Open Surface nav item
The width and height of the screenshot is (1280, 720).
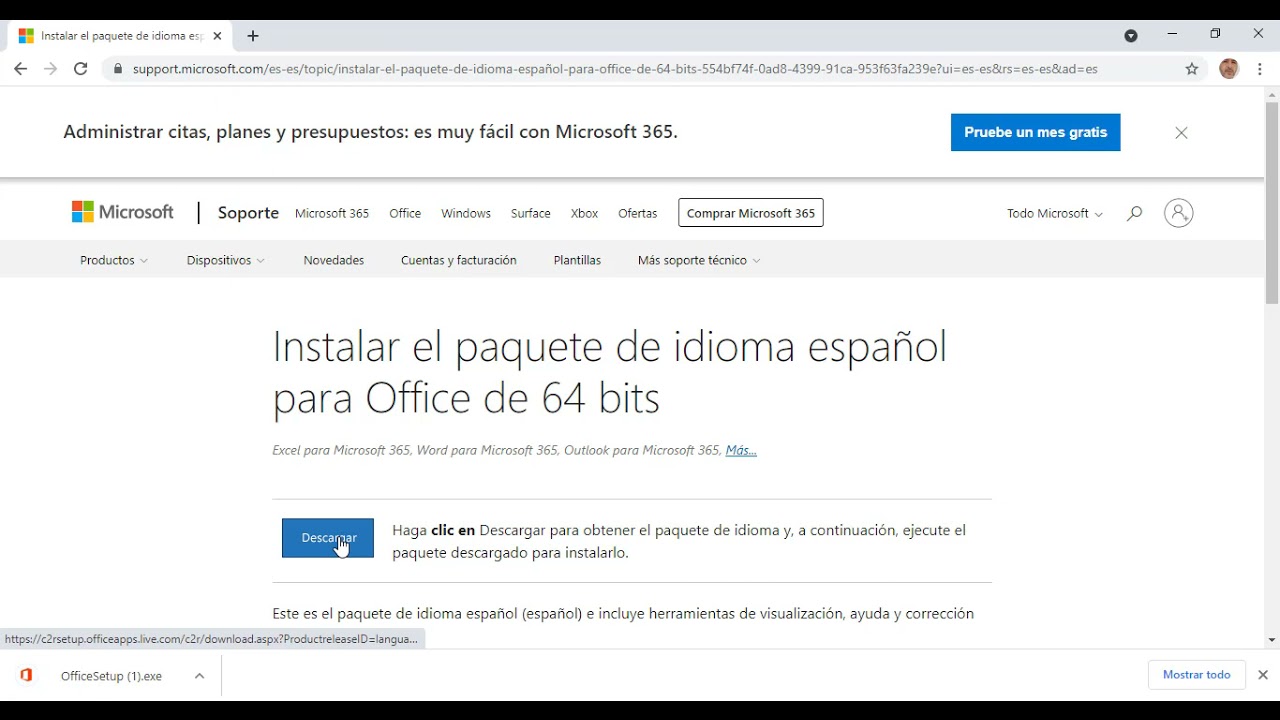[530, 213]
